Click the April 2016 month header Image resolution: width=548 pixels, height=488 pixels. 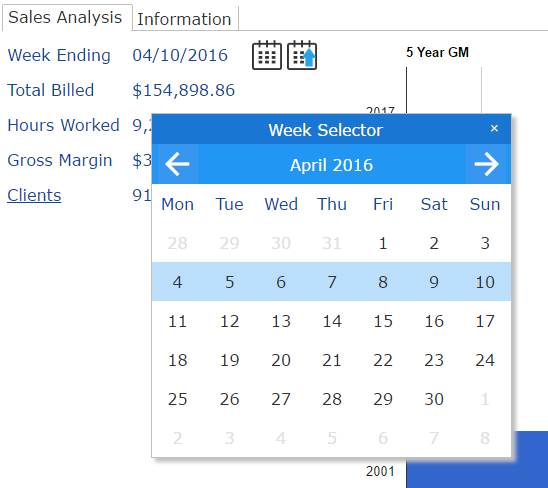click(331, 165)
